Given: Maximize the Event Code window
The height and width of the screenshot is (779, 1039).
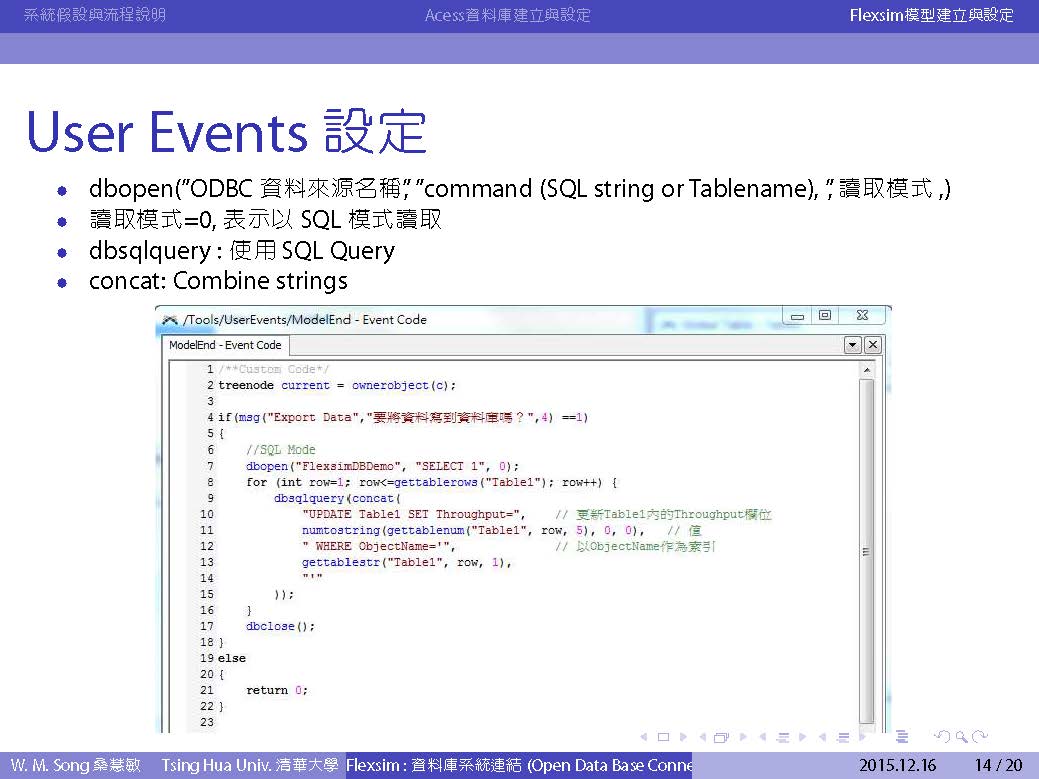Looking at the screenshot, I should pos(824,315).
